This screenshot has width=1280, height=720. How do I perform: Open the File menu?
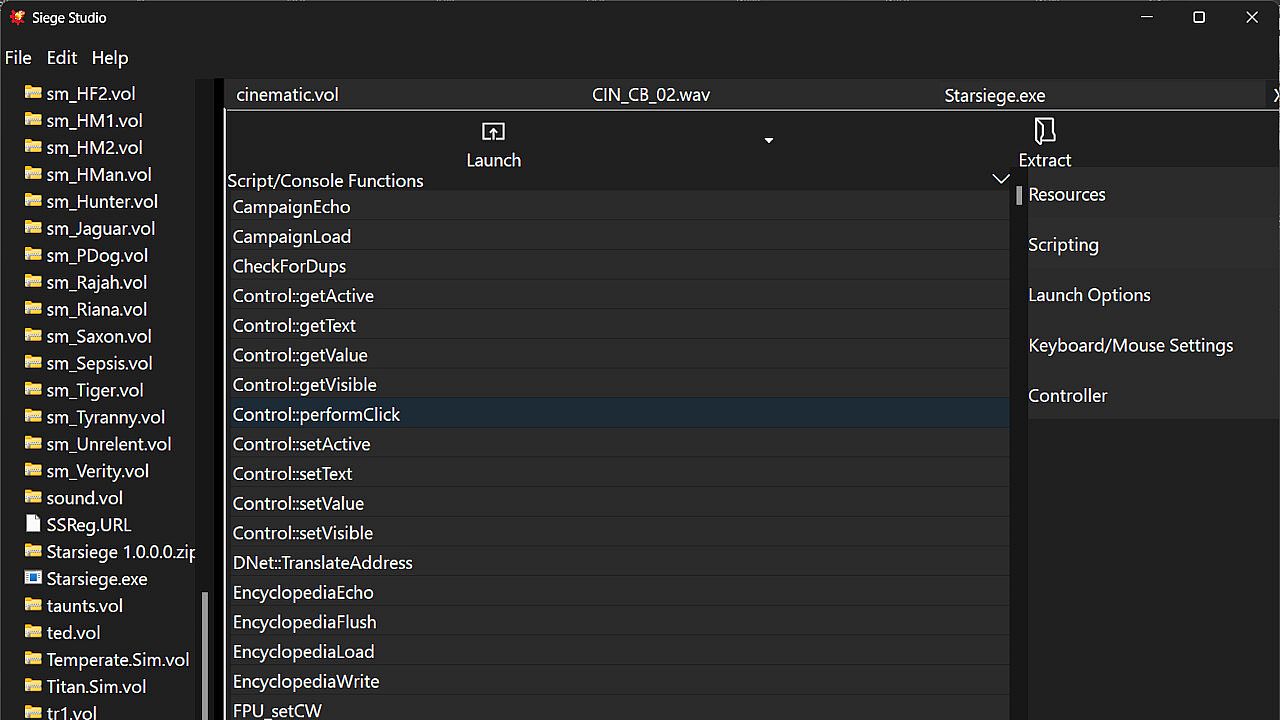(x=18, y=58)
